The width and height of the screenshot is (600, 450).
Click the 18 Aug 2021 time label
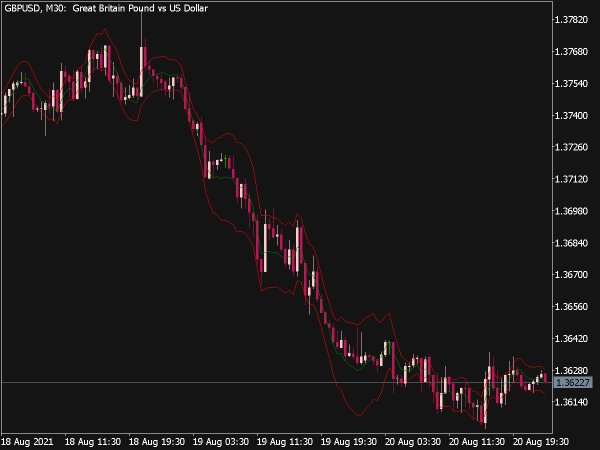coord(28,442)
